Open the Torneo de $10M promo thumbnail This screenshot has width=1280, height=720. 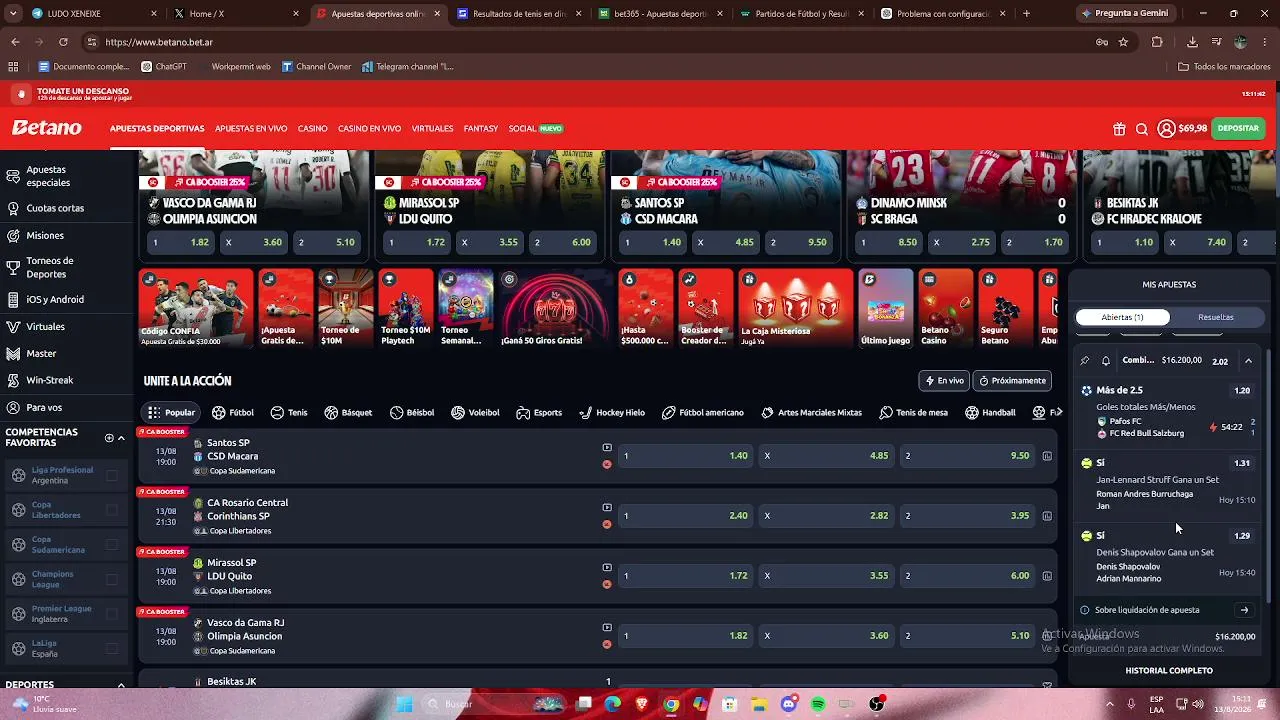(345, 308)
